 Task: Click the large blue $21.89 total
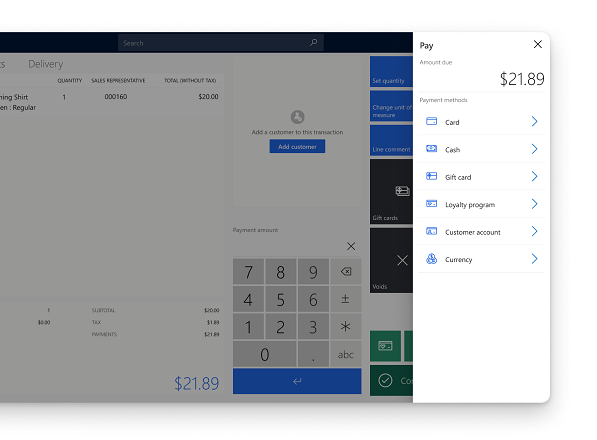click(x=196, y=383)
